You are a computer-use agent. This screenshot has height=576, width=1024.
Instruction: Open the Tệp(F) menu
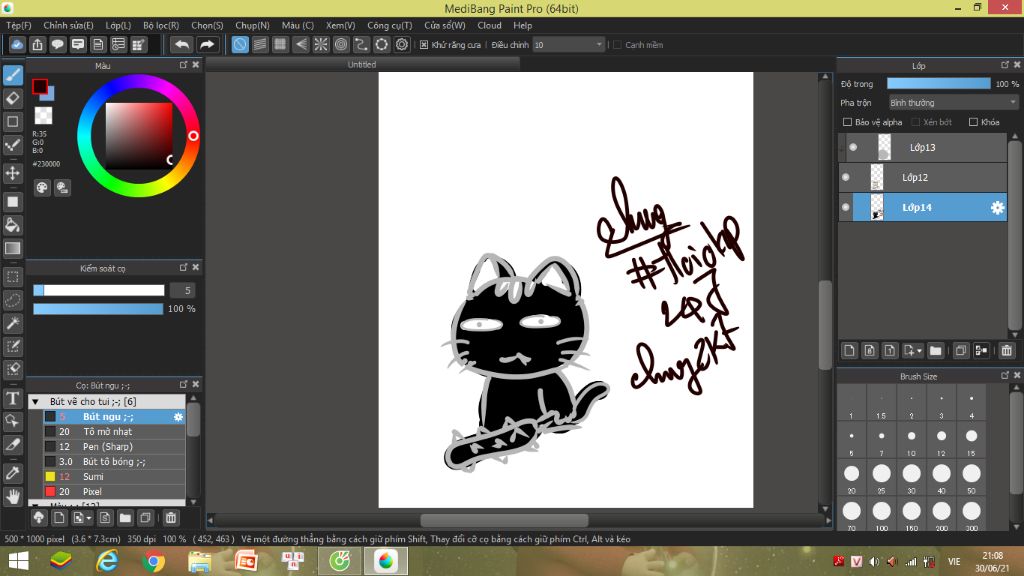(19, 25)
